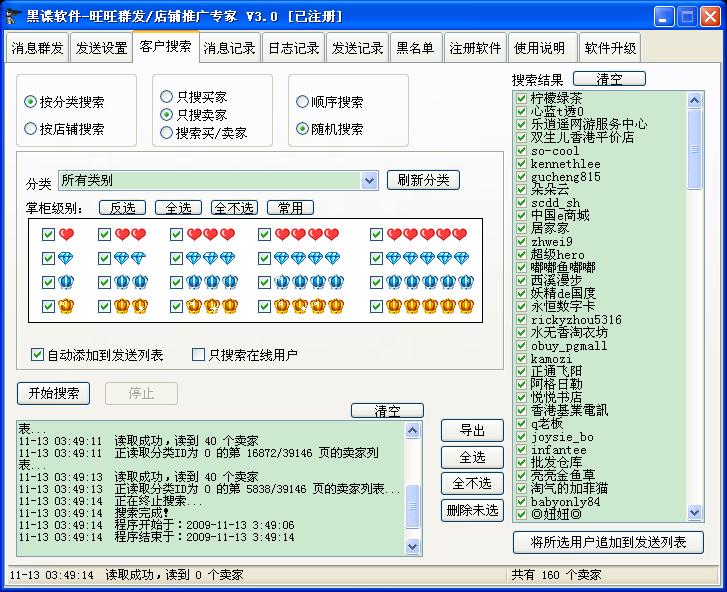727x592 pixels.
Task: Click the two blue crowns level icon
Action: (x=131, y=282)
